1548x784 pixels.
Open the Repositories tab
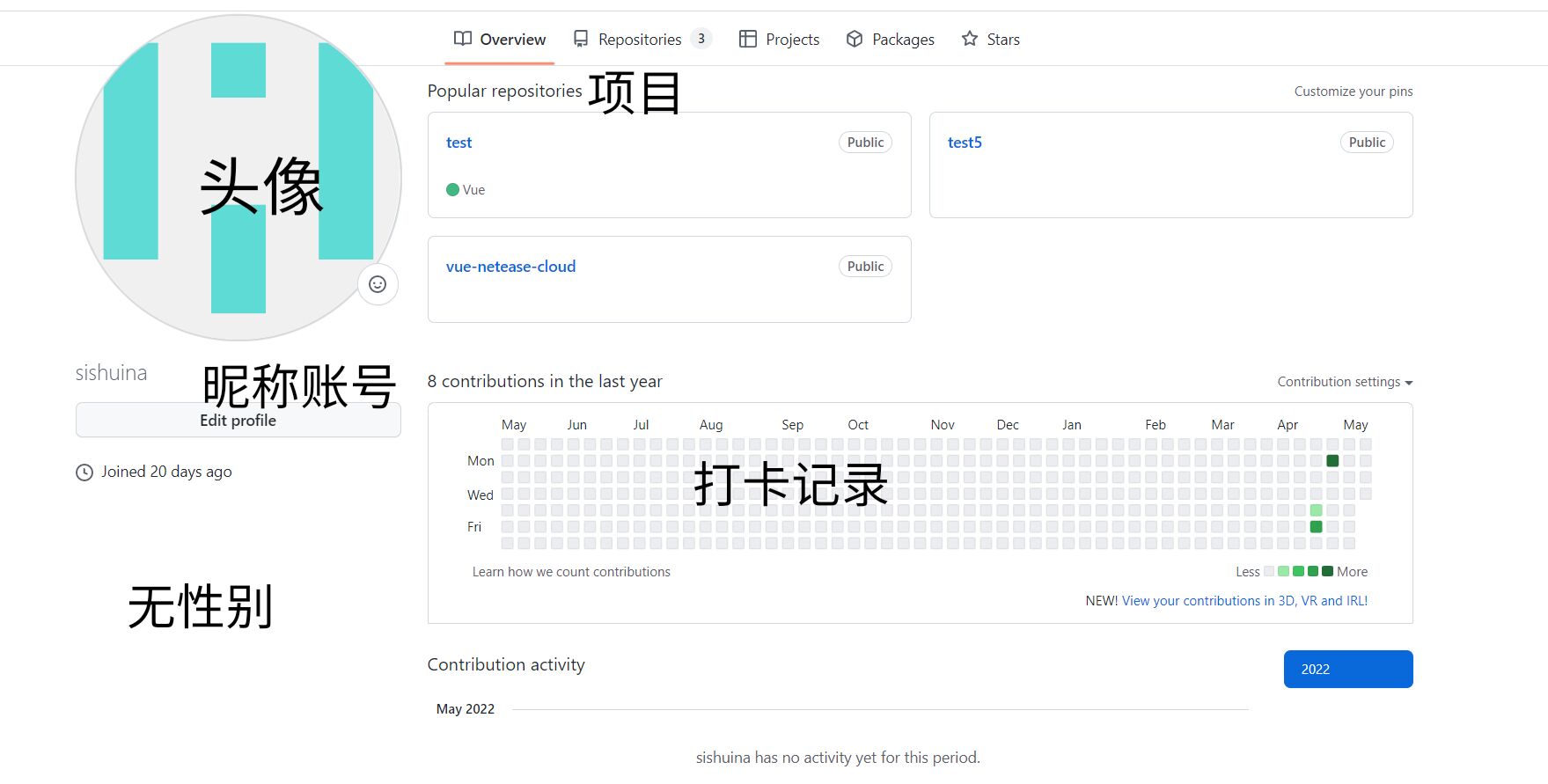click(x=640, y=40)
